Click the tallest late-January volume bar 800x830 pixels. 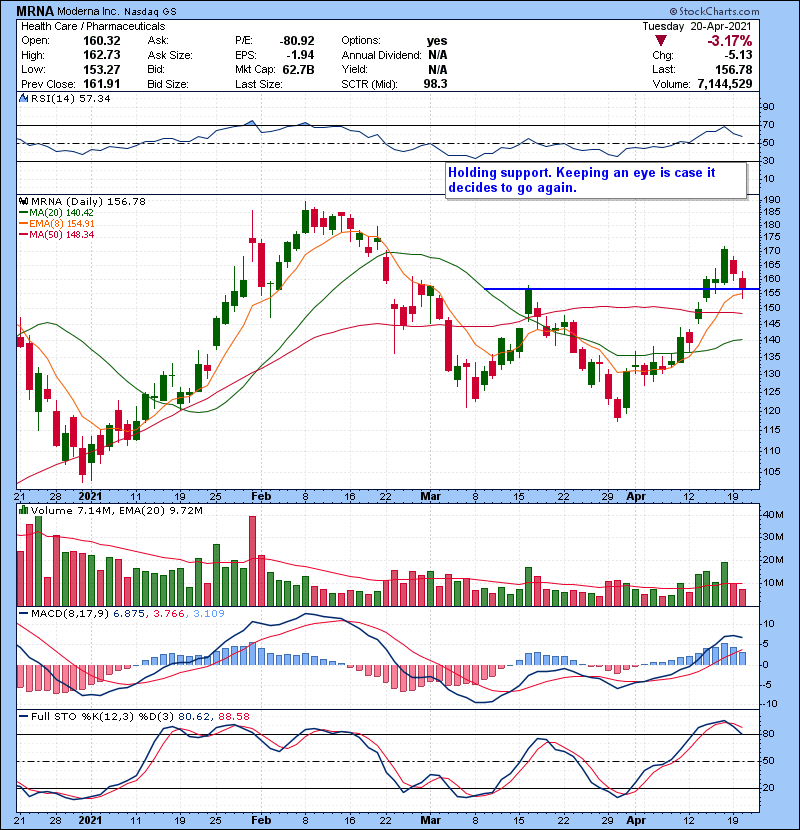click(252, 561)
